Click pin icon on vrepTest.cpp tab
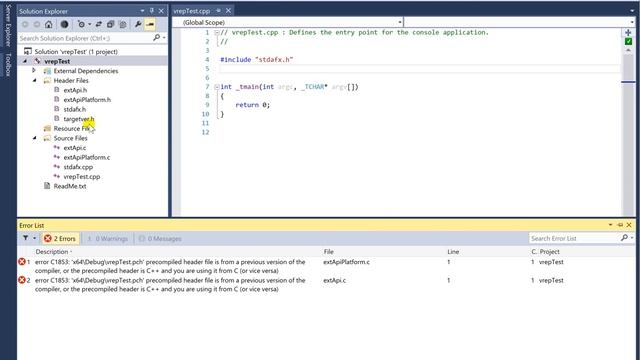 point(218,11)
